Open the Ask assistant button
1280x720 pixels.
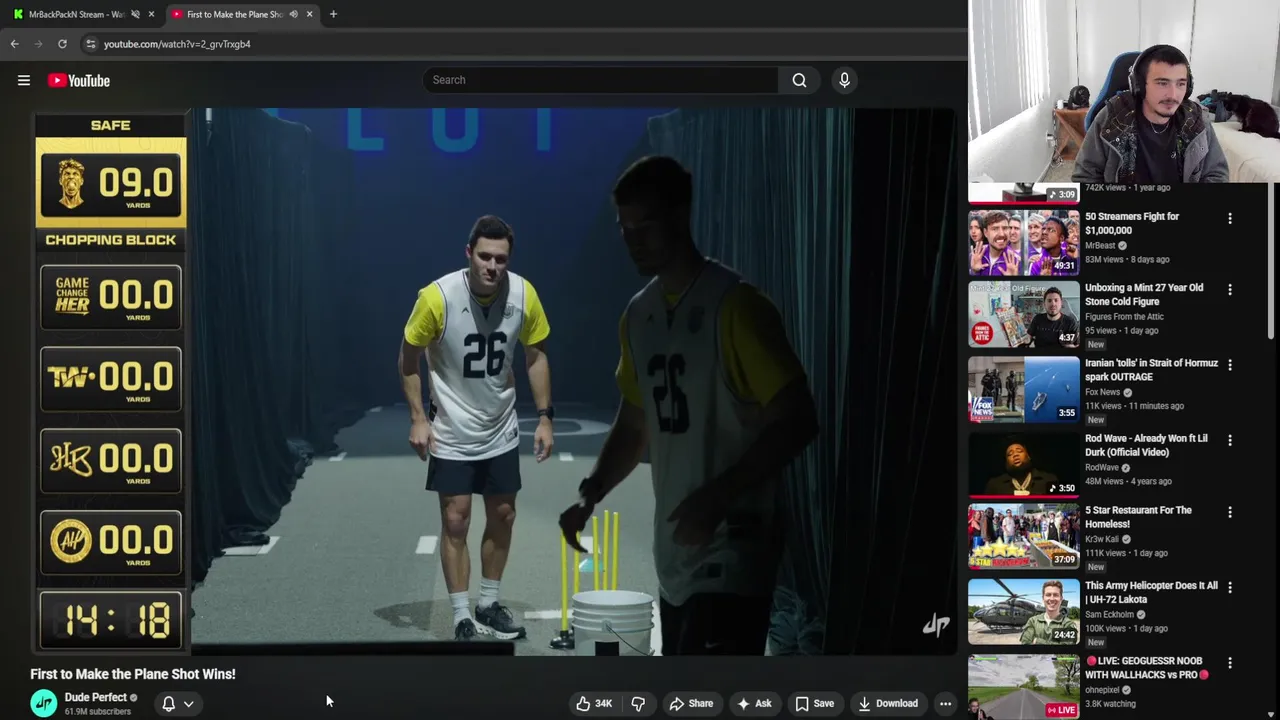point(754,703)
